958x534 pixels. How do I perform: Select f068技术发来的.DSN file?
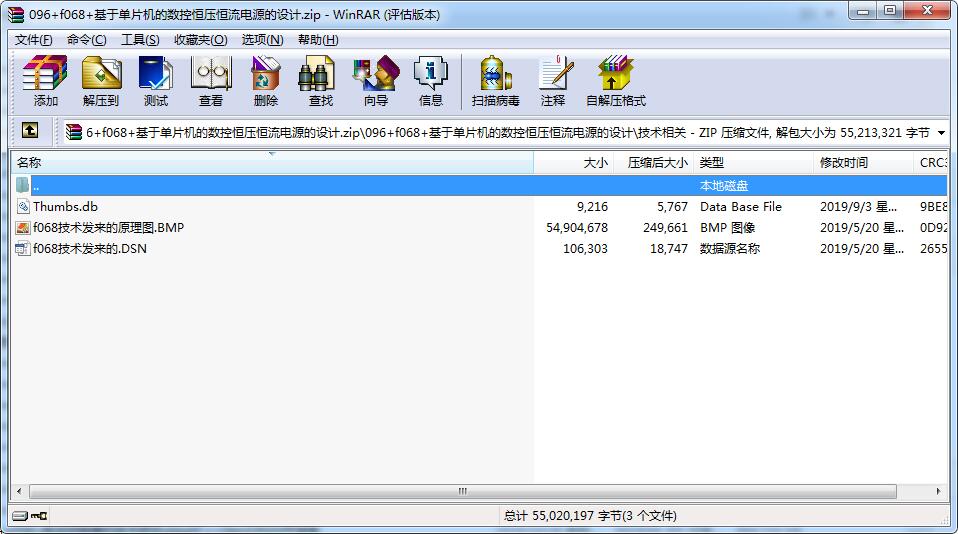90,248
